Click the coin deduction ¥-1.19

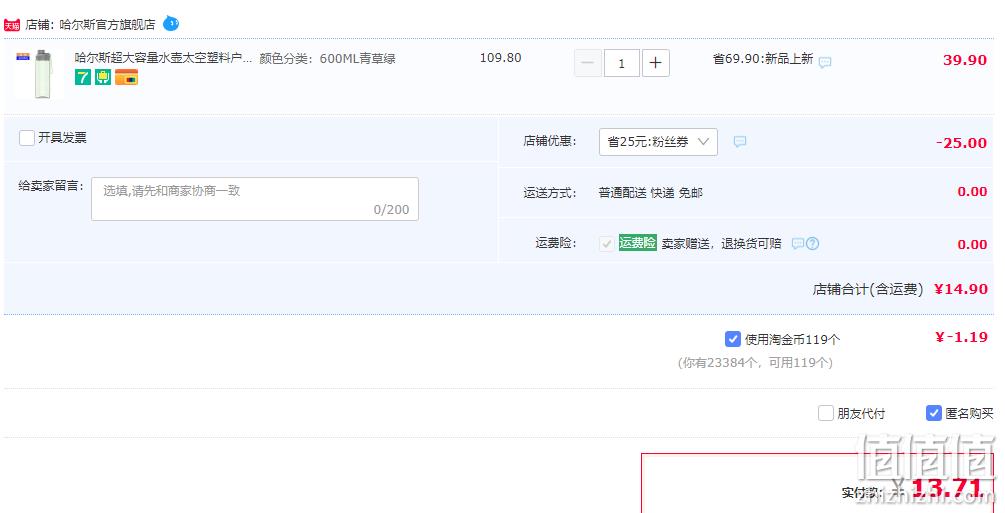coord(961,337)
